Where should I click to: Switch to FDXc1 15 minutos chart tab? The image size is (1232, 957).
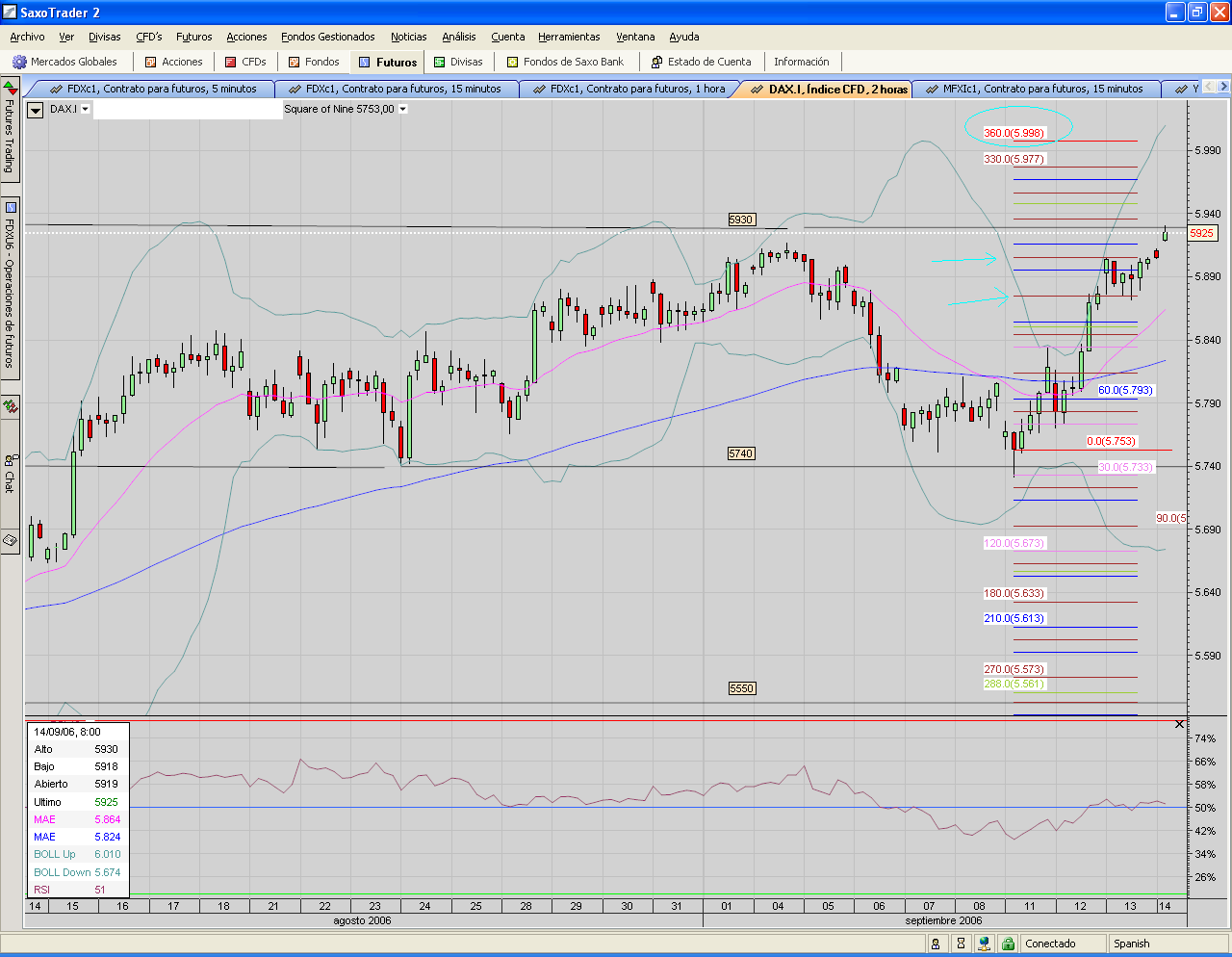(x=396, y=89)
